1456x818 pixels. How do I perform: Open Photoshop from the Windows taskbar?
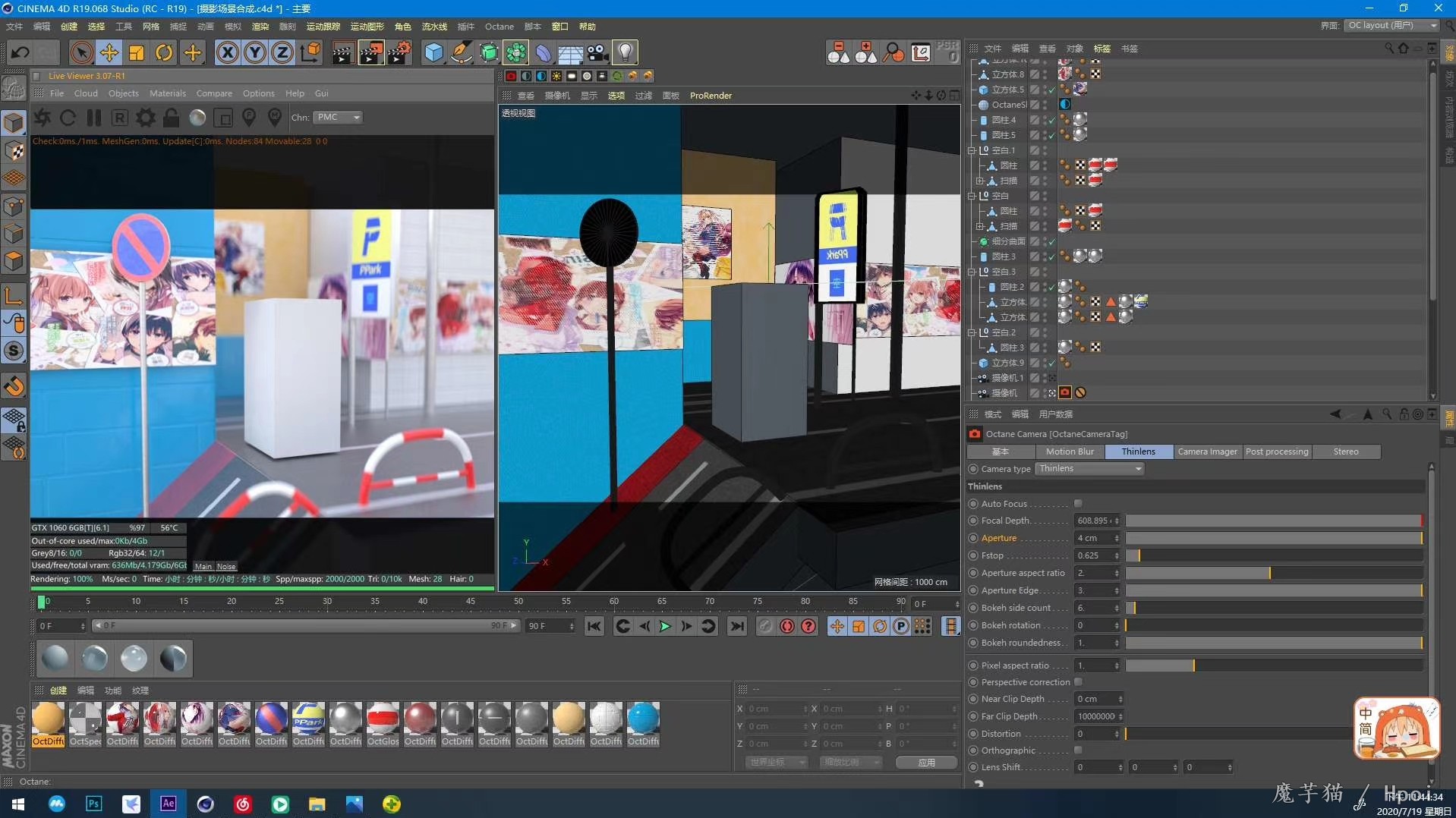(x=94, y=804)
